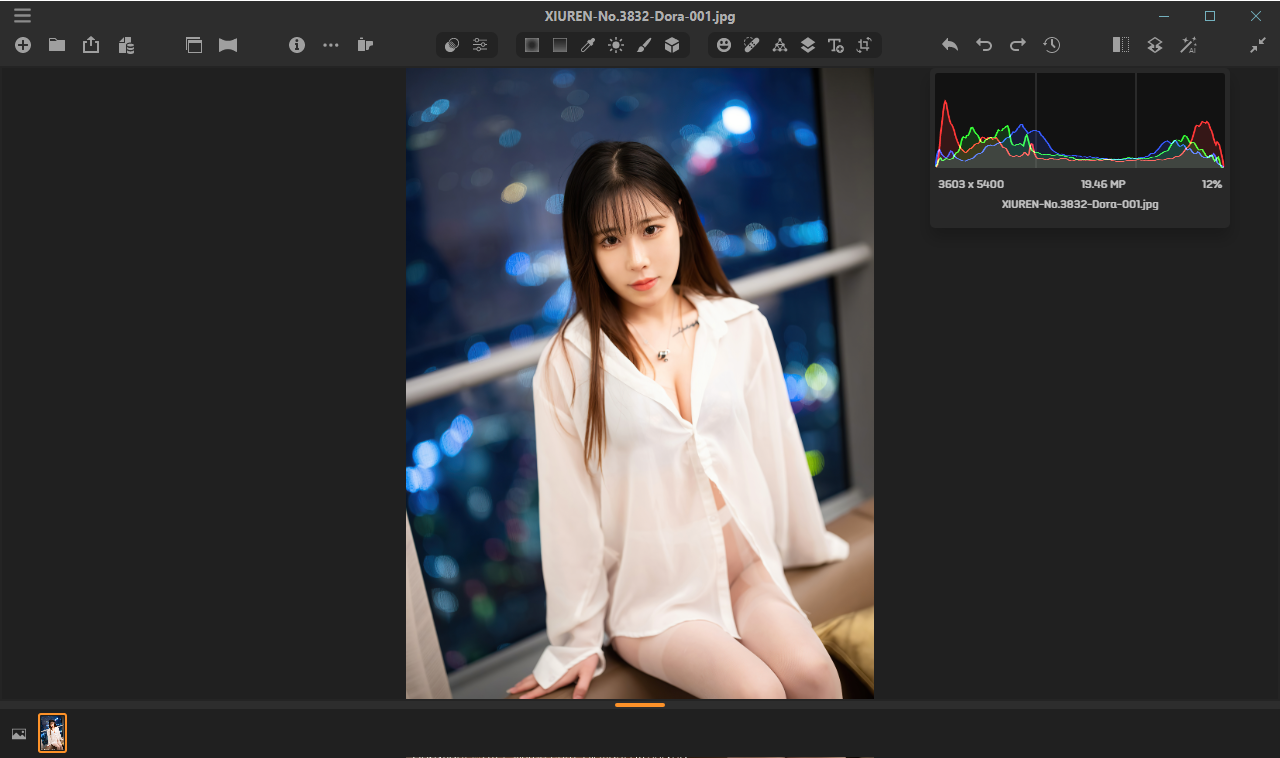Select the brush adjustment tool
Viewport: 1280px width, 758px height.
tap(644, 45)
